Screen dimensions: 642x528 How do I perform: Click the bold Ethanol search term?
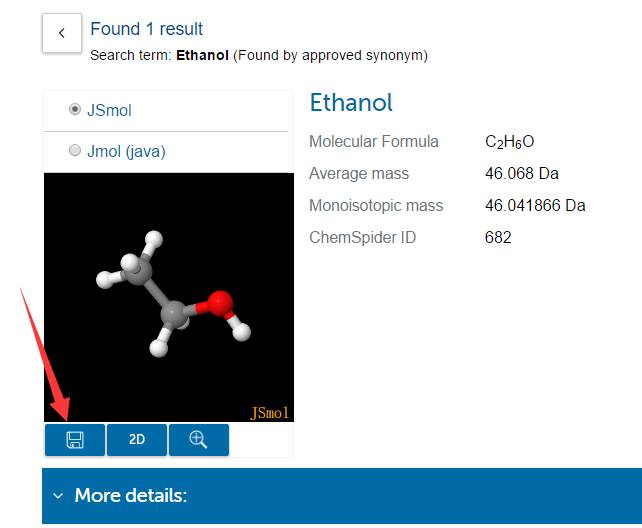point(203,56)
